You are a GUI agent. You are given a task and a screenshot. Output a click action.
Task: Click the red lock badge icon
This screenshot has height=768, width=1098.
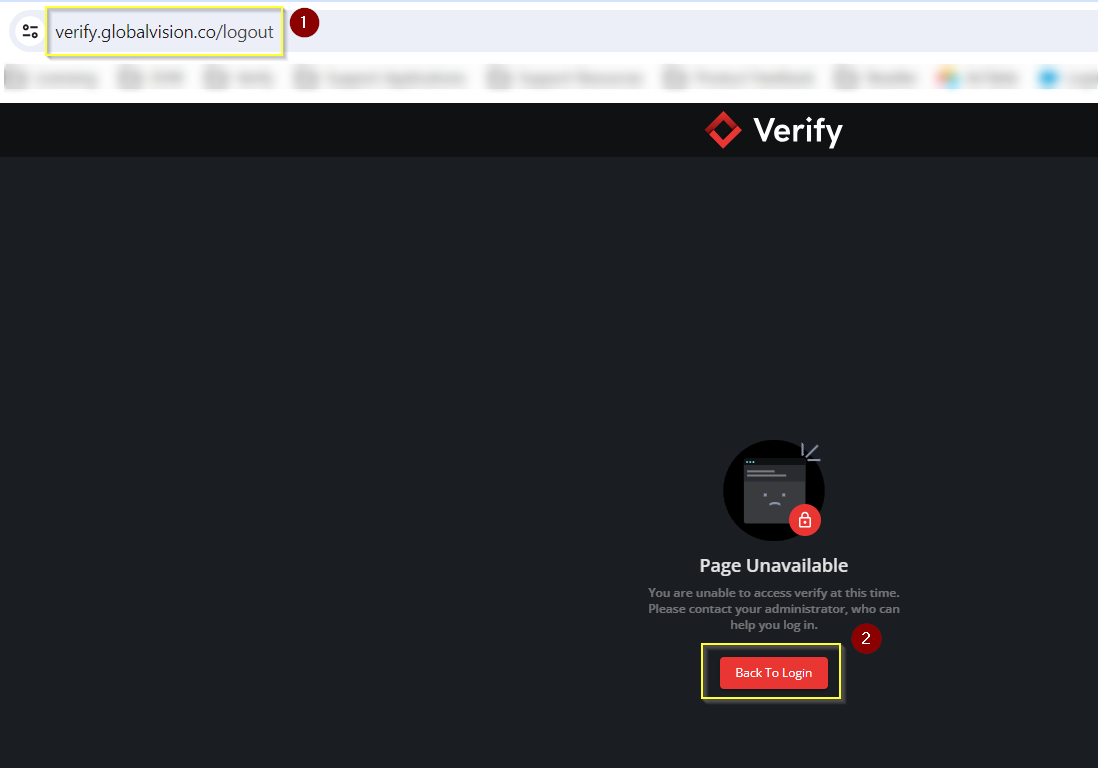pos(805,520)
